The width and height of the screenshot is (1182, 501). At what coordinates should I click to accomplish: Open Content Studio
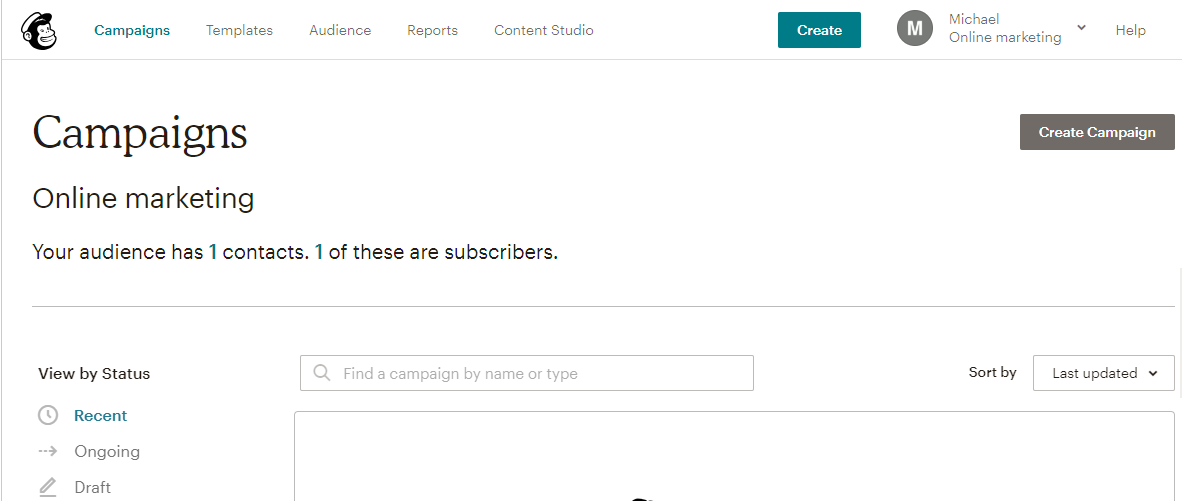pyautogui.click(x=543, y=30)
